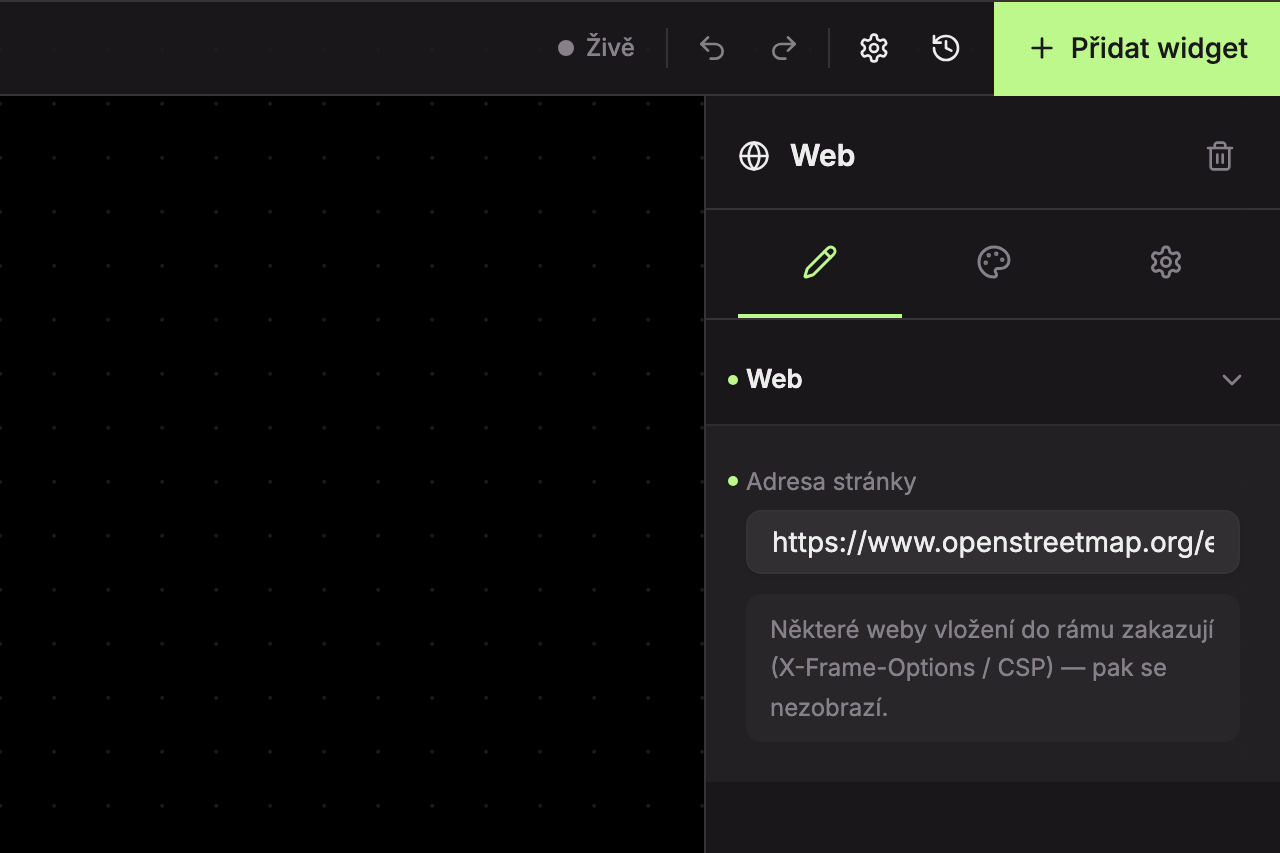Click the globe icon beside Web title
This screenshot has width=1280, height=853.
coord(754,156)
